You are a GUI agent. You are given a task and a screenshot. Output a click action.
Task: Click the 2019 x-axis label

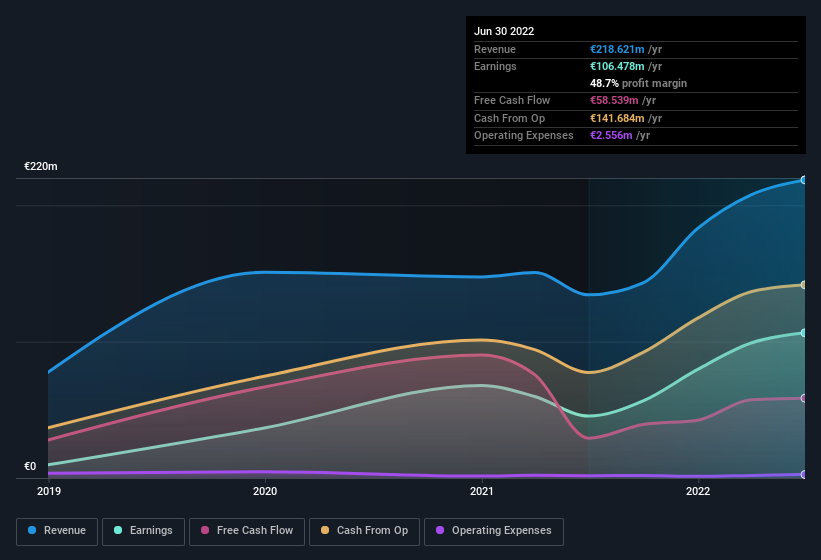49,491
